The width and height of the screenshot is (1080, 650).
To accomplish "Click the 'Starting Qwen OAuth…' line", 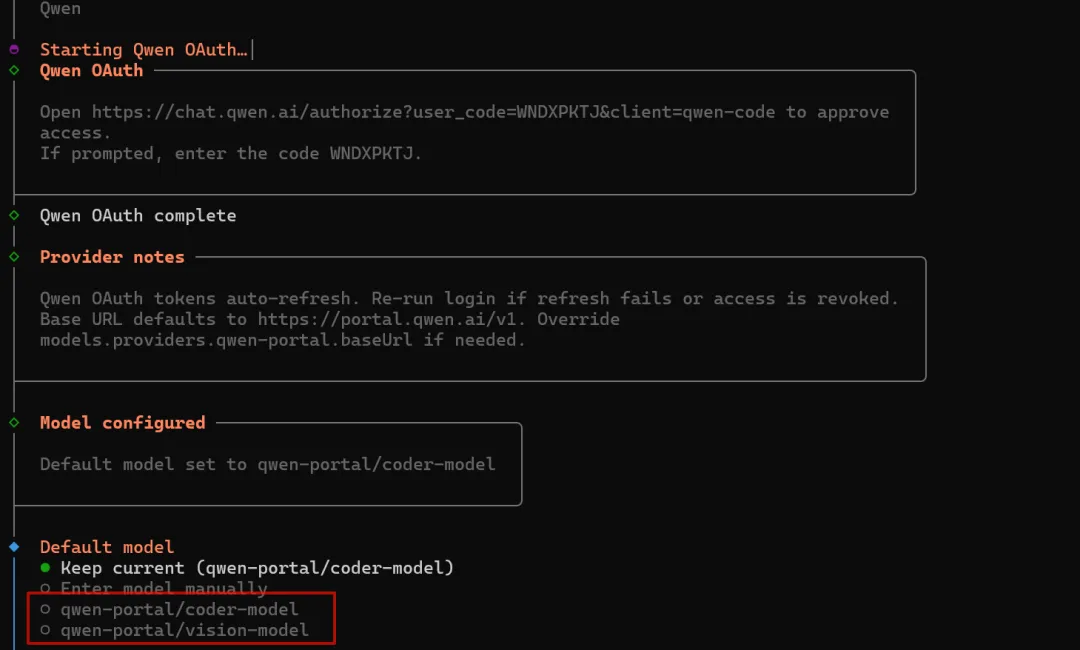I will [x=143, y=50].
